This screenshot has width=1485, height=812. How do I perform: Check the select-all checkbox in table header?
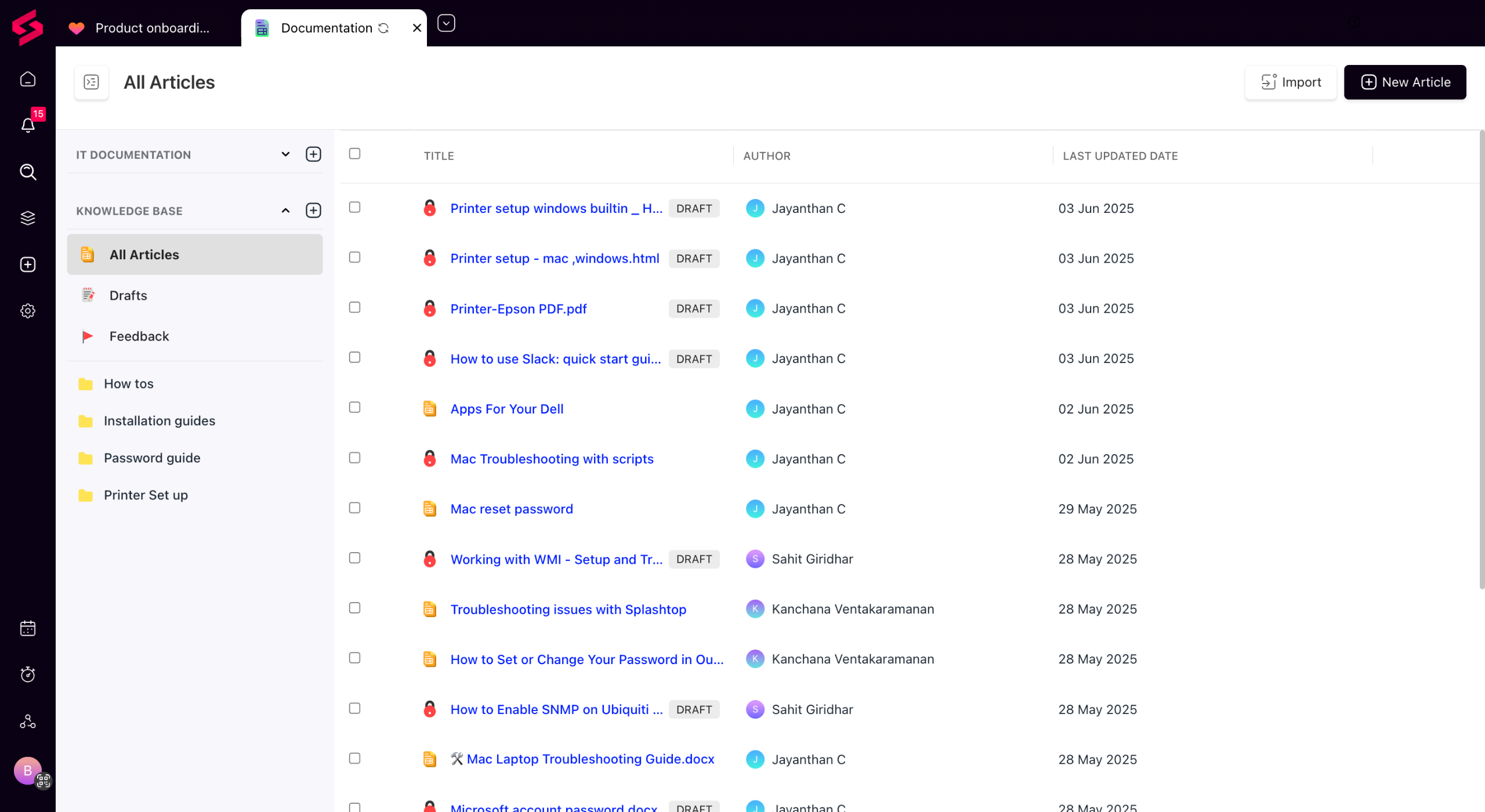pos(354,154)
